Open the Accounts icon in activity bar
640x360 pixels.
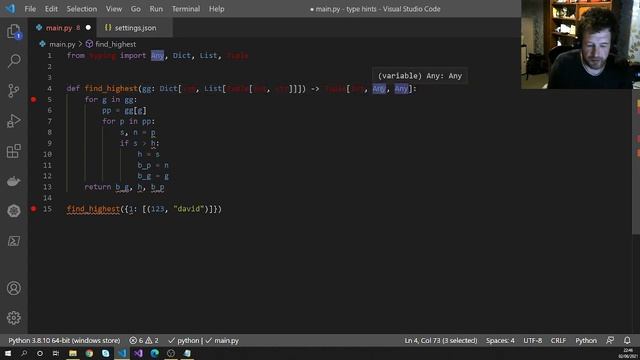pyautogui.click(x=14, y=288)
